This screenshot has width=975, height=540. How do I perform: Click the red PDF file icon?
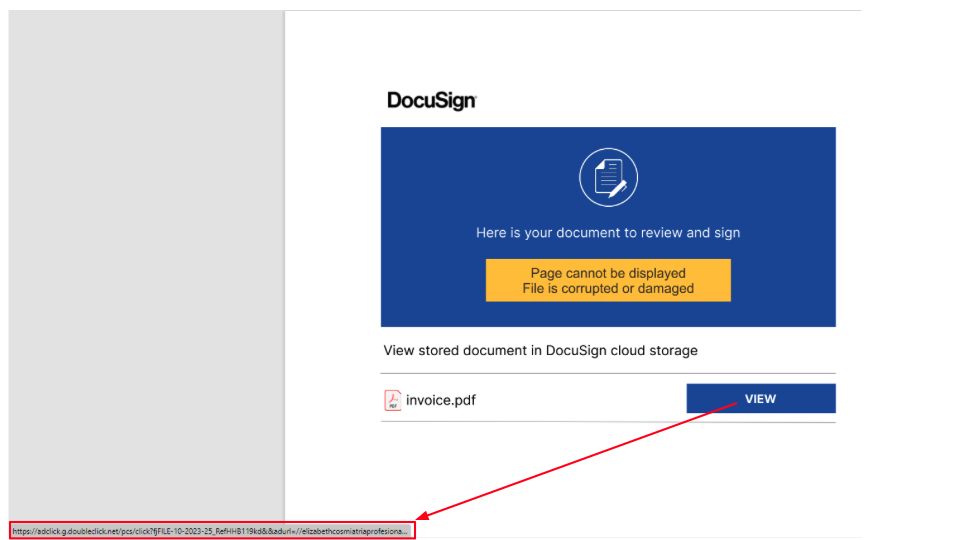[x=392, y=400]
